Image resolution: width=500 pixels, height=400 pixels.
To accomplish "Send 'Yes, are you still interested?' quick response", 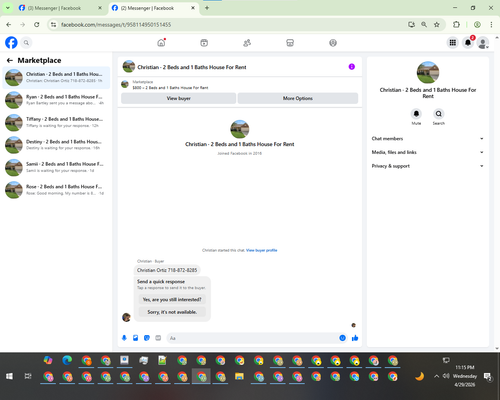I will 172,299.
